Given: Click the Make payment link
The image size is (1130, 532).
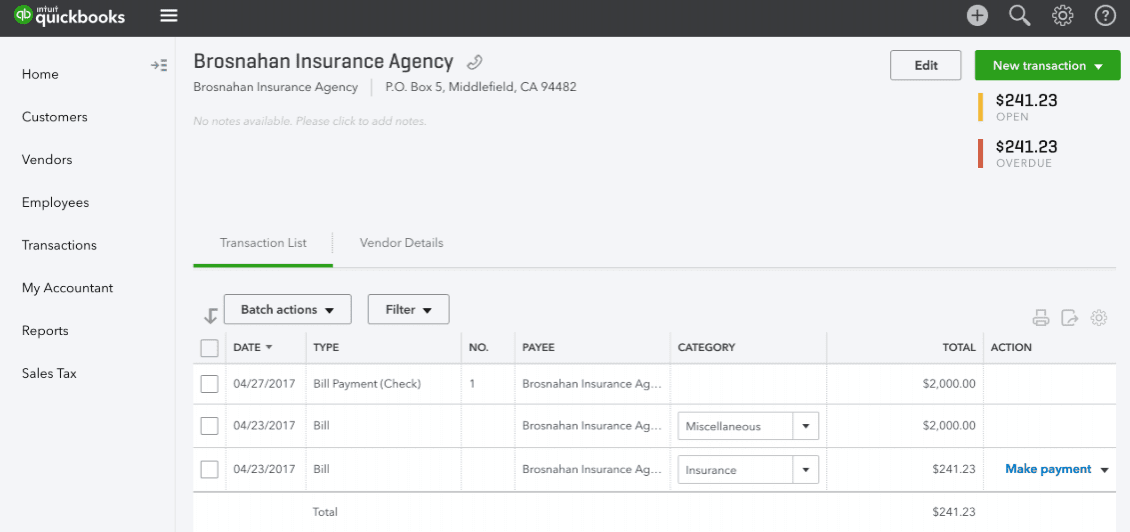Looking at the screenshot, I should [x=1047, y=469].
